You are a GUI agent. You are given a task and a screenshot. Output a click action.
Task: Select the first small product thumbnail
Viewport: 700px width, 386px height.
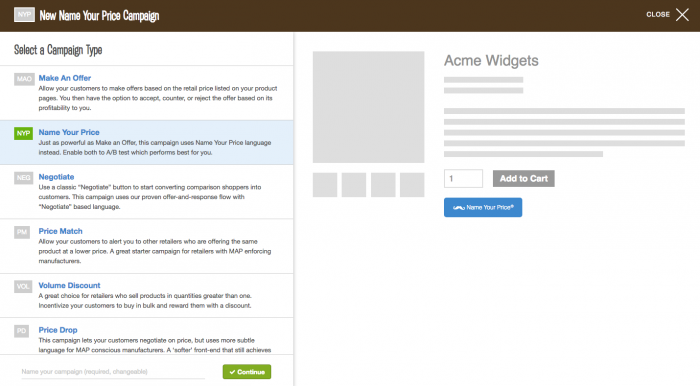pos(325,185)
